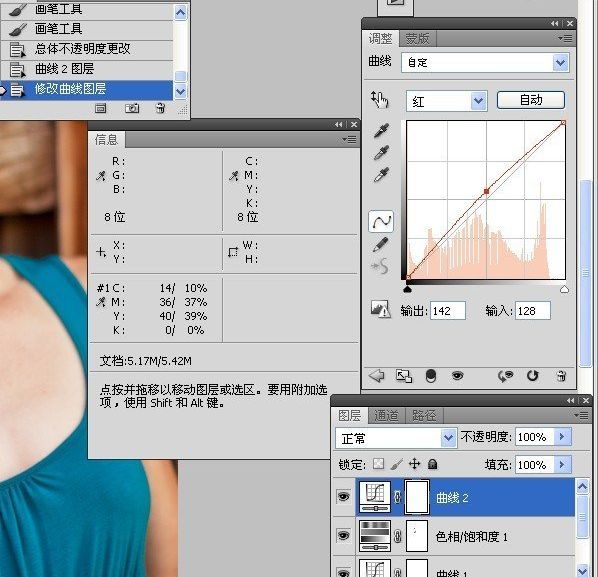The height and width of the screenshot is (577, 598).
Task: Click the smooth curve values icon
Action: [380, 266]
